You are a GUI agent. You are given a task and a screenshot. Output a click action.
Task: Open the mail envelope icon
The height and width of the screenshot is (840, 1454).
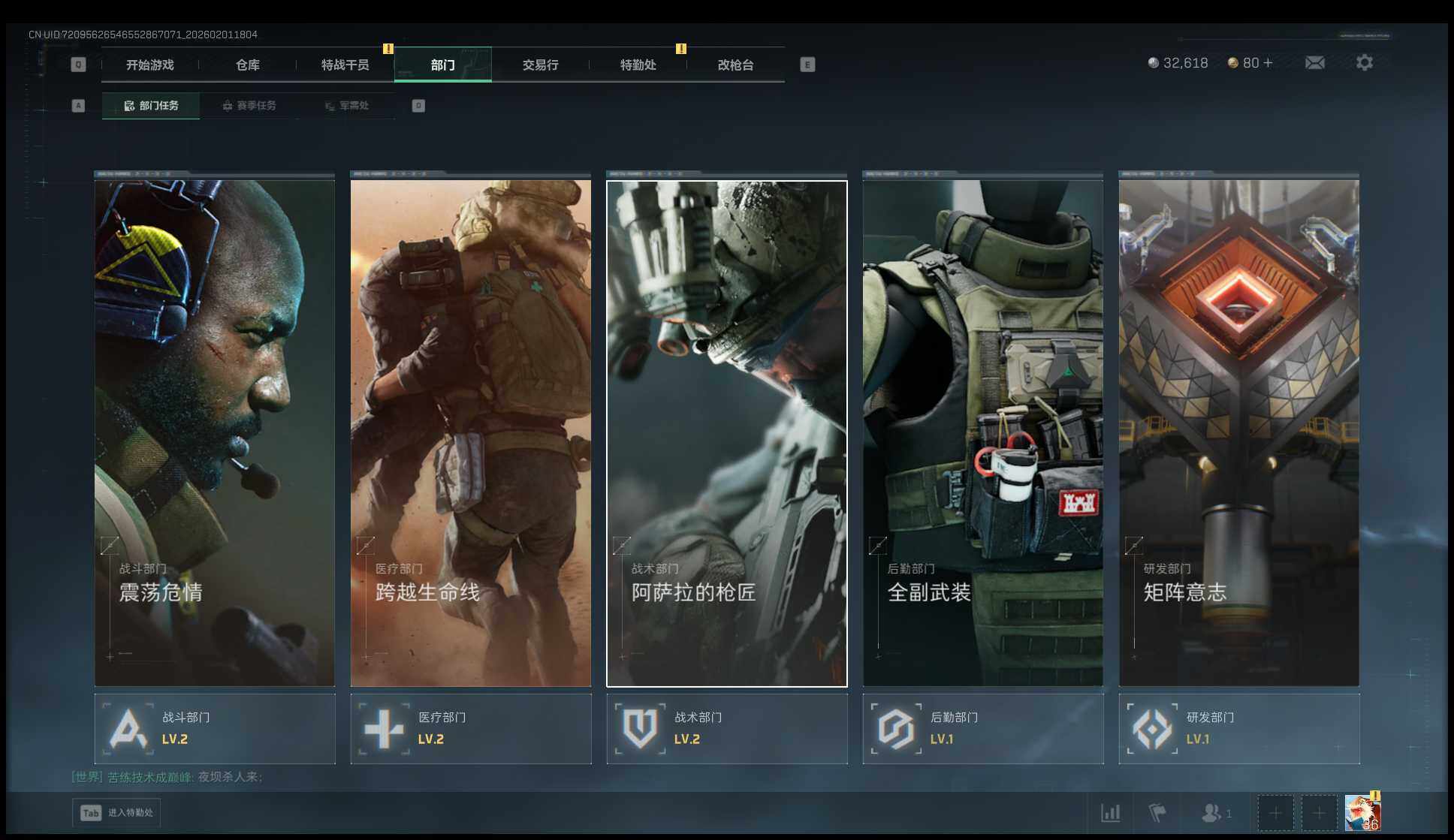[x=1314, y=63]
